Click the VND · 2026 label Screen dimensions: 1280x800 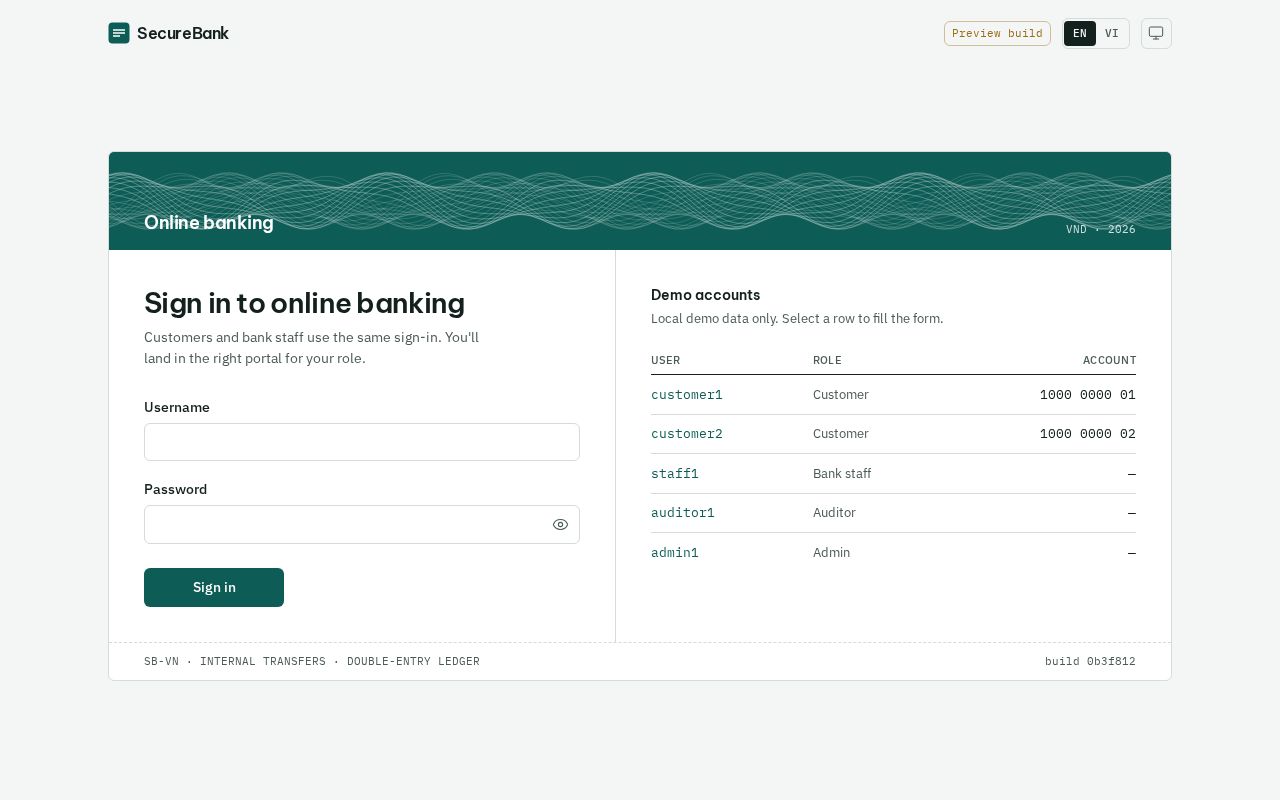tap(1100, 229)
